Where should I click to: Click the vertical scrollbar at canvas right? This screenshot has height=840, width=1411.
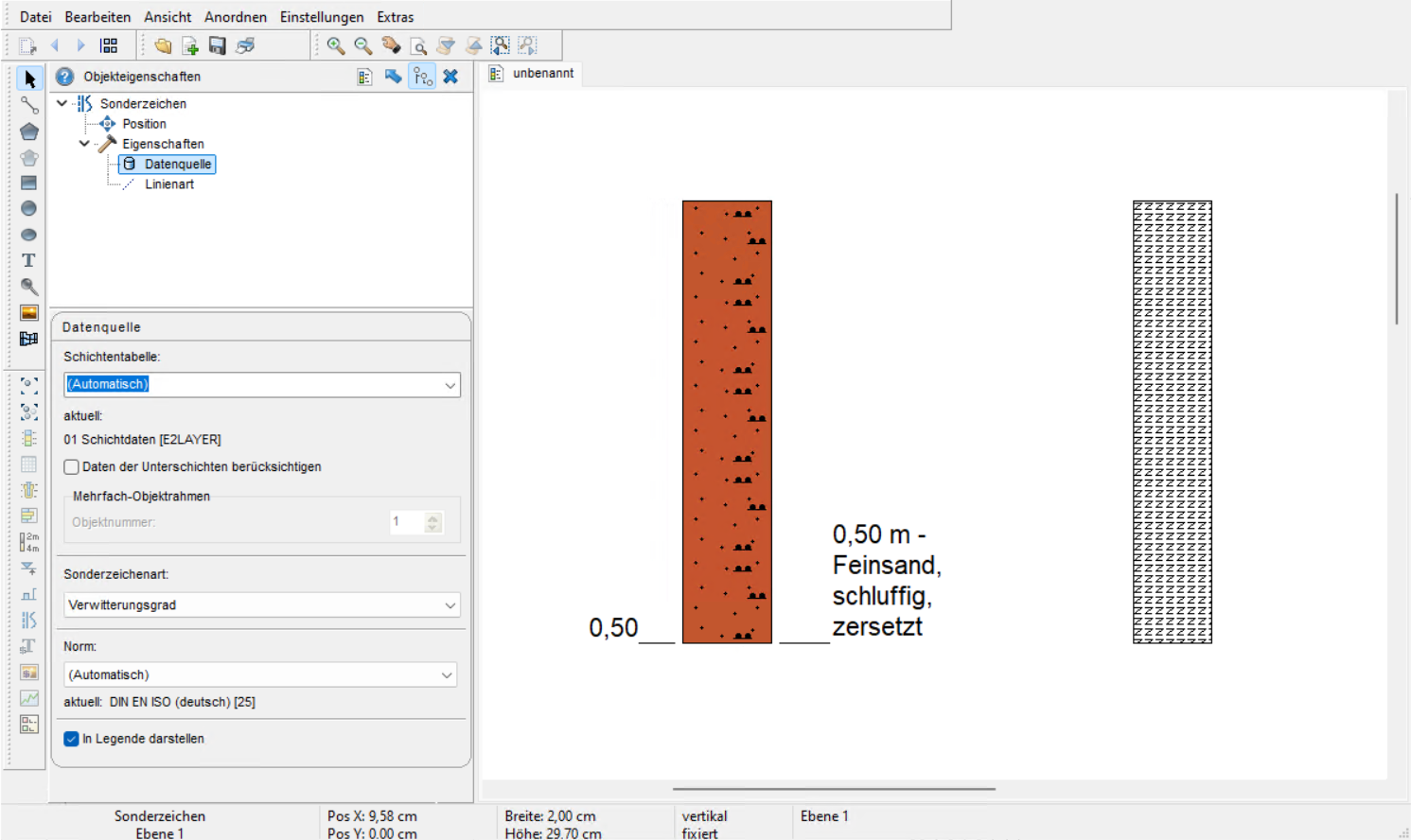pos(1397,258)
